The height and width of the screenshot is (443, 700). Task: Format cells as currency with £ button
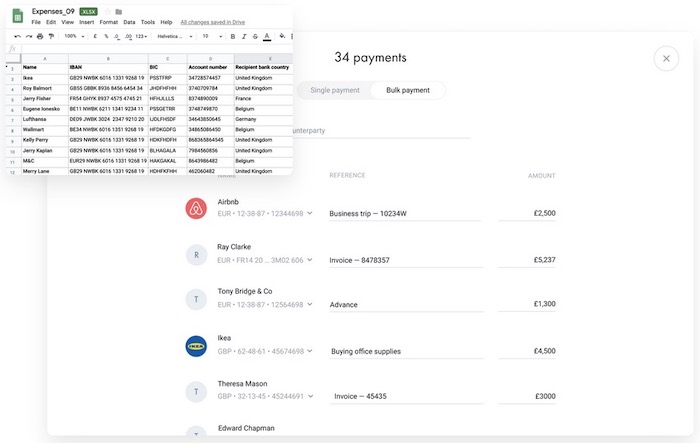click(95, 37)
